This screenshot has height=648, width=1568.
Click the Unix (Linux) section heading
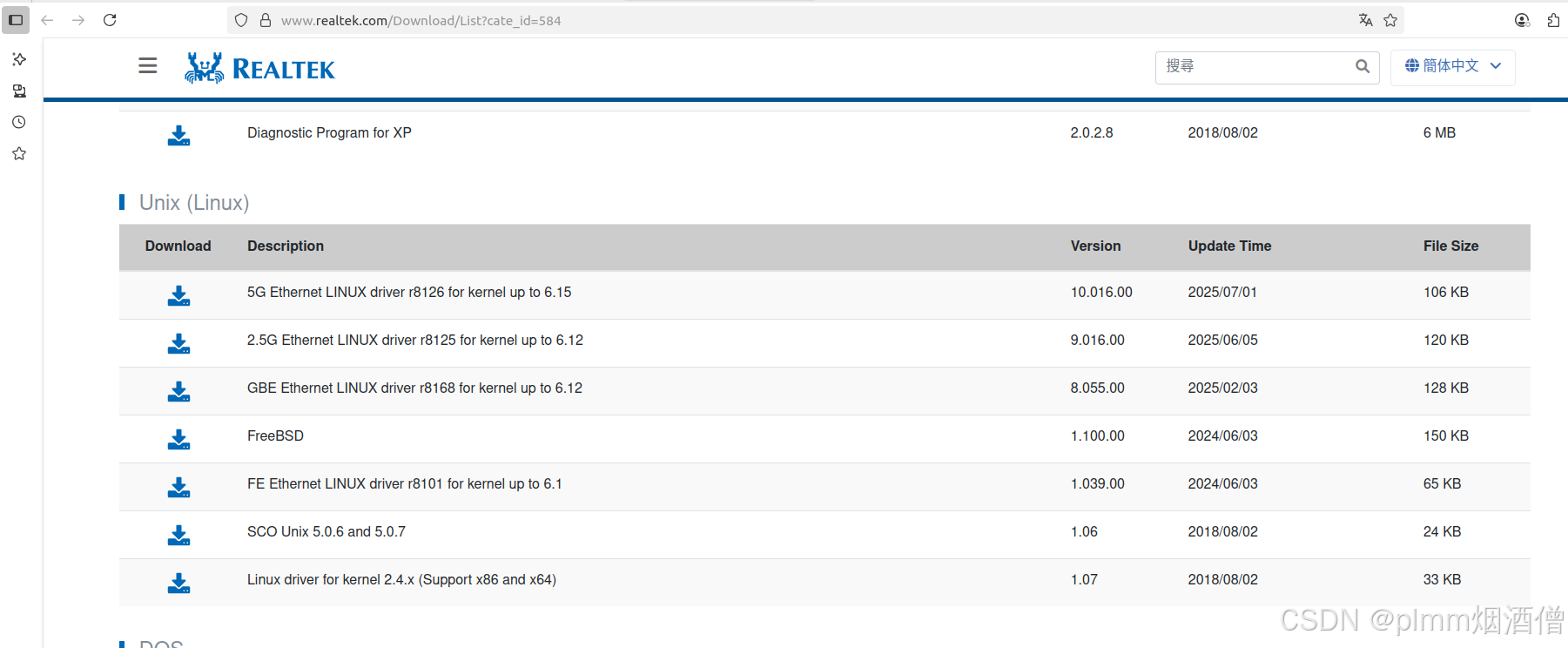click(194, 203)
